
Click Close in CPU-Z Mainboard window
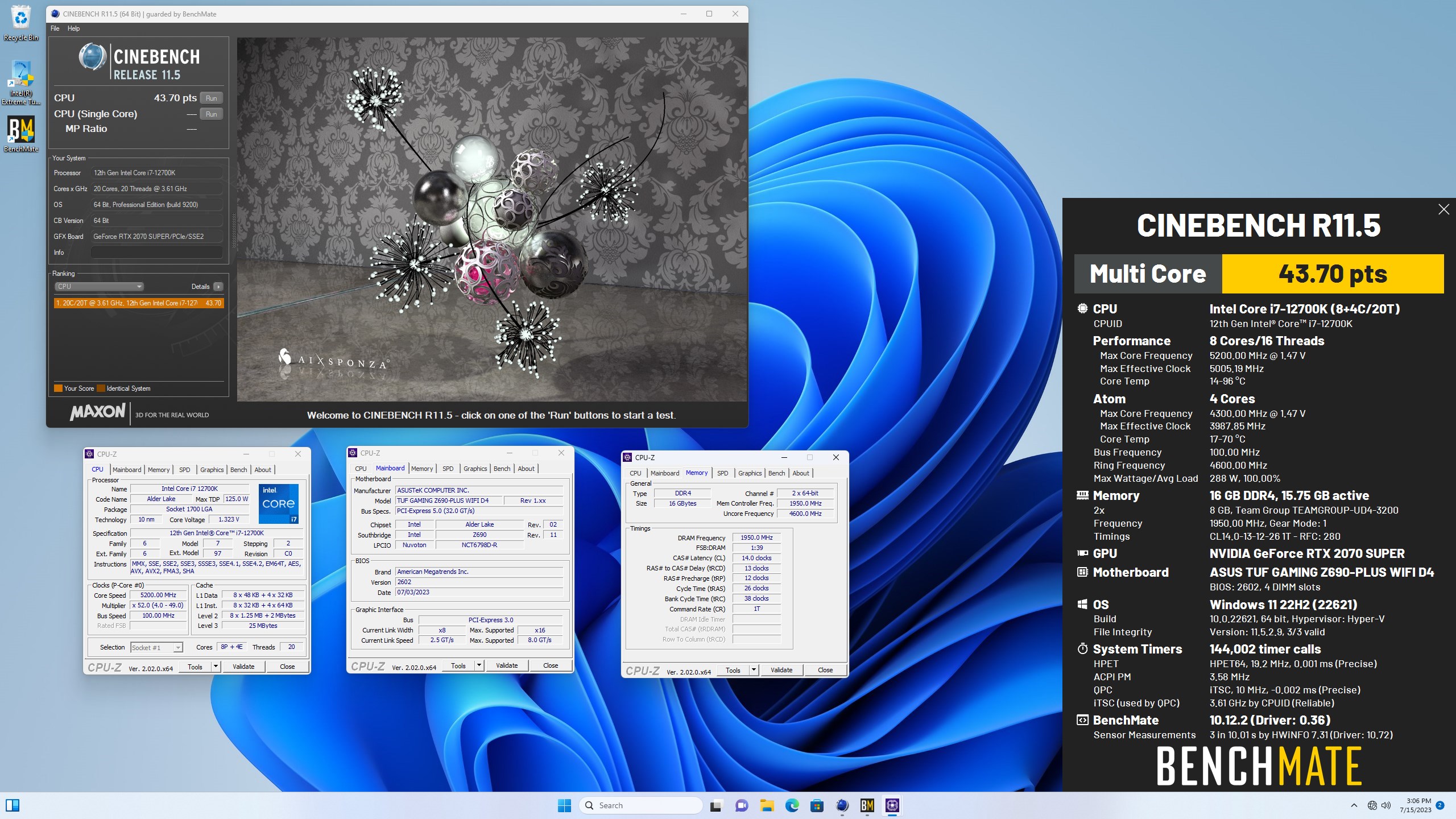551,665
